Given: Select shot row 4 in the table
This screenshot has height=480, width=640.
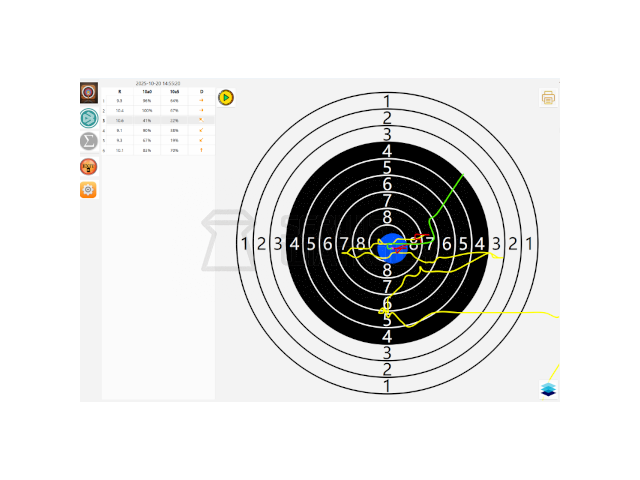Looking at the screenshot, I should 158,131.
